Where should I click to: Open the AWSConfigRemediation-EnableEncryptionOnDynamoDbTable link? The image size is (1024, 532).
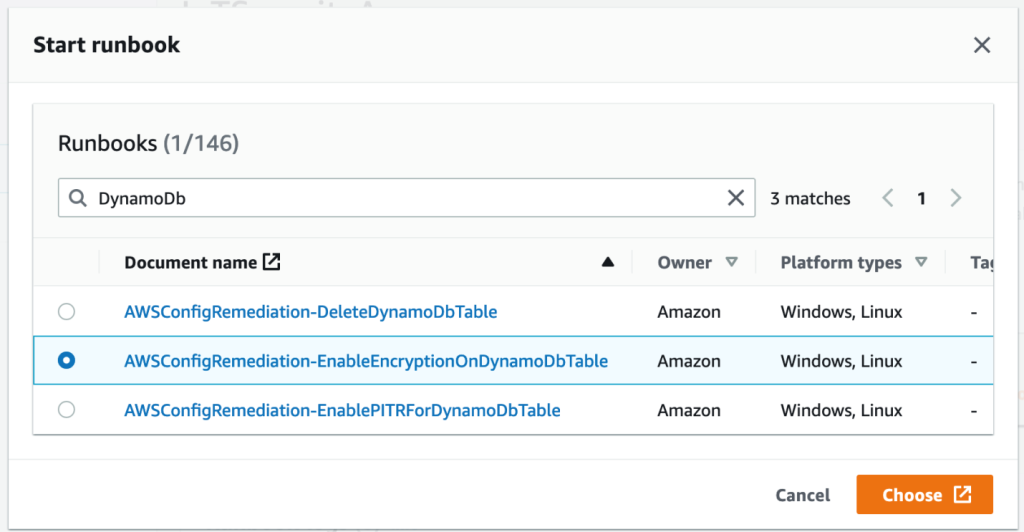coord(366,361)
